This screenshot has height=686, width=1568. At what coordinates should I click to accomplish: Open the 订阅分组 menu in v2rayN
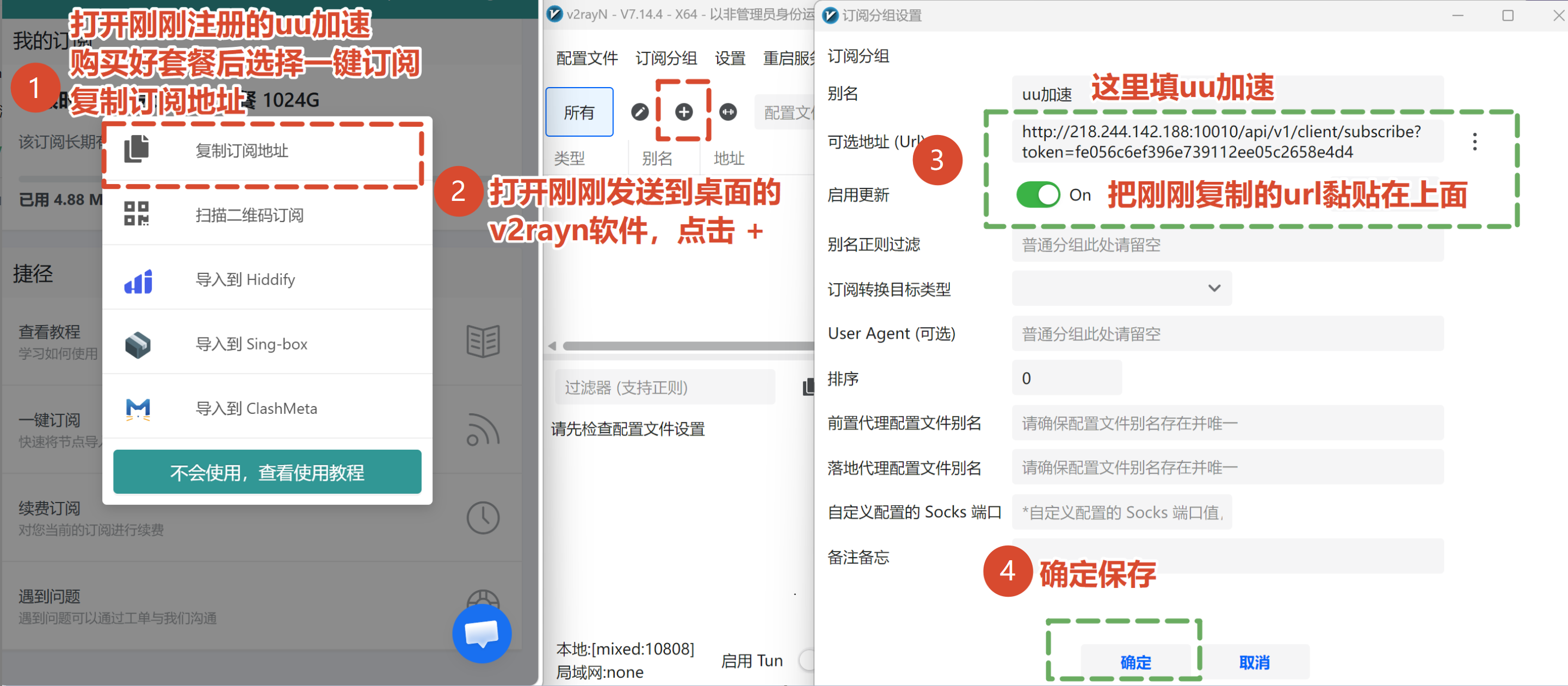[x=666, y=58]
